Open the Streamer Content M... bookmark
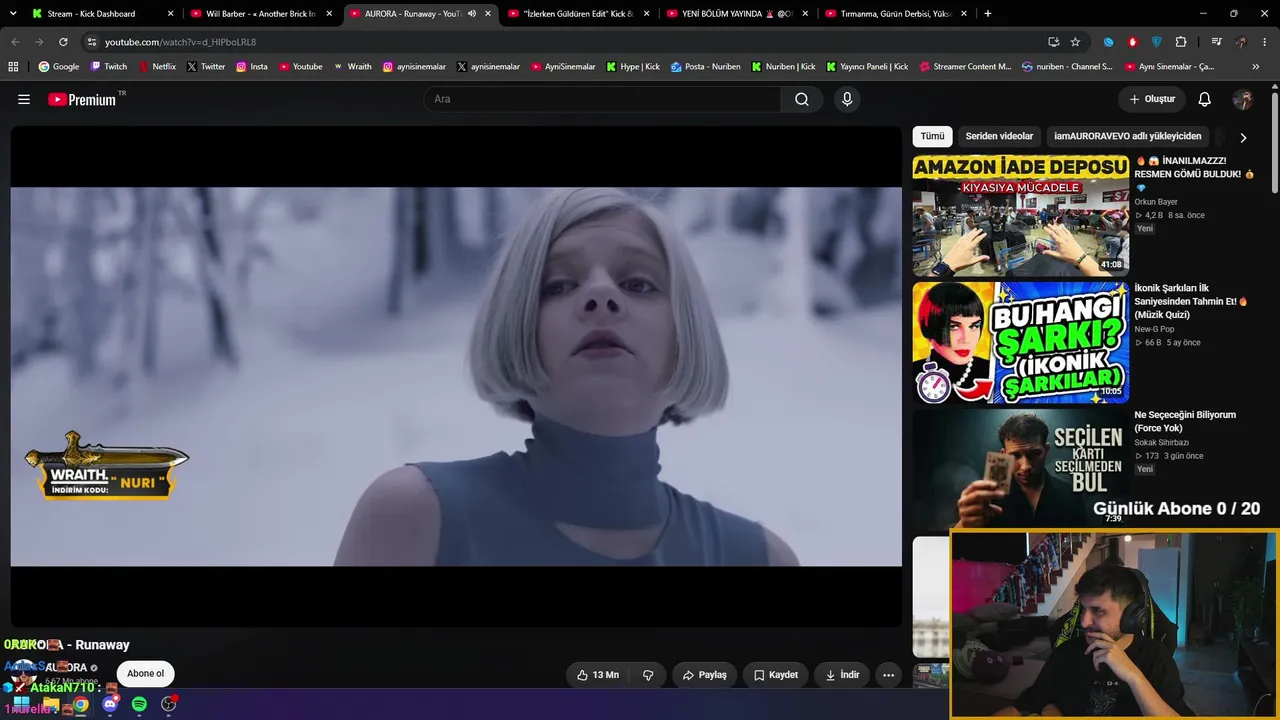The image size is (1280, 720). coord(965,67)
